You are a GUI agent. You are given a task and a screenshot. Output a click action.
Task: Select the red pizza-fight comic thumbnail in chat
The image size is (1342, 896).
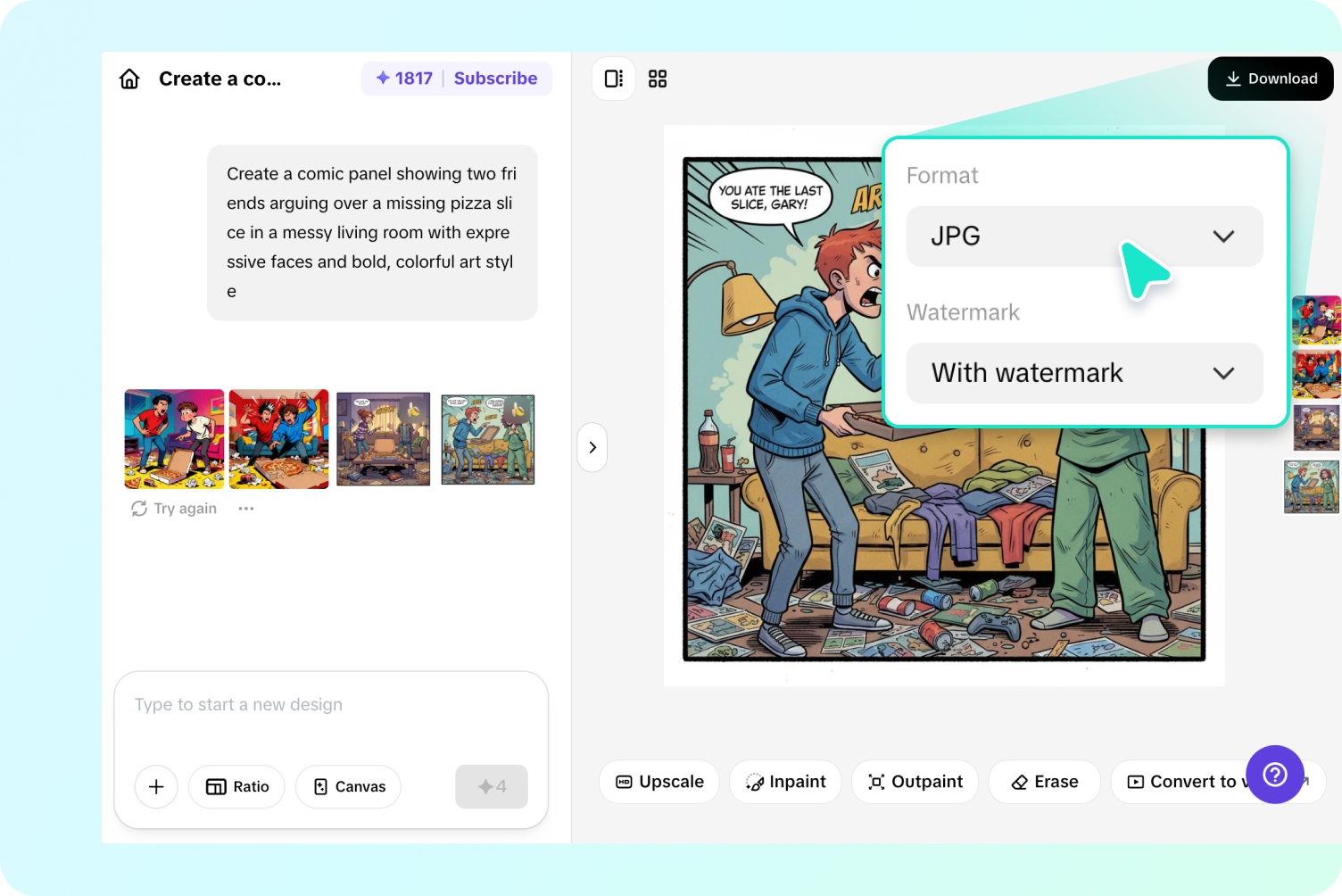pos(278,439)
